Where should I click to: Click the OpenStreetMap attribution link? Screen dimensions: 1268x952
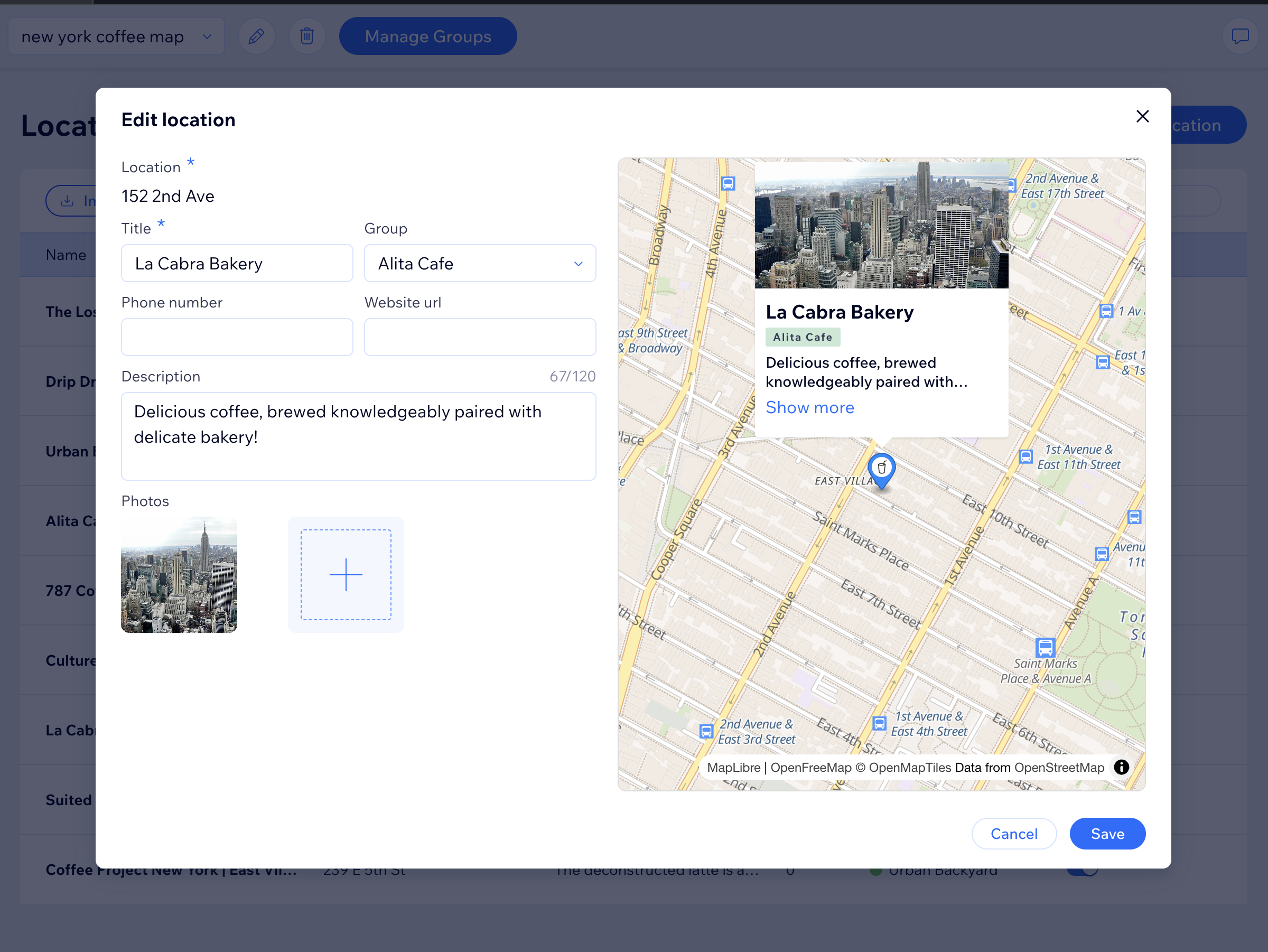1059,768
